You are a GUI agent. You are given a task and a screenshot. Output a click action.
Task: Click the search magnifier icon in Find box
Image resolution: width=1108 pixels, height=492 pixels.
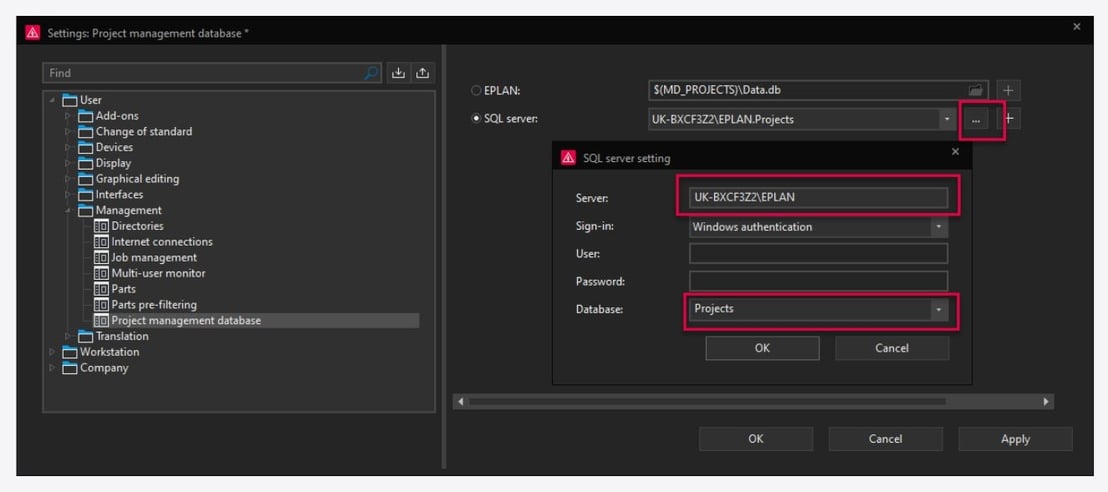pos(371,73)
